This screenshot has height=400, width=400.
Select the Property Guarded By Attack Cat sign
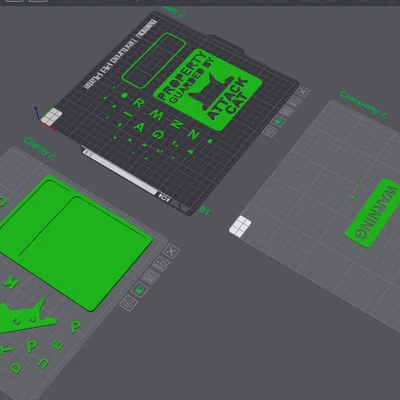pos(207,89)
